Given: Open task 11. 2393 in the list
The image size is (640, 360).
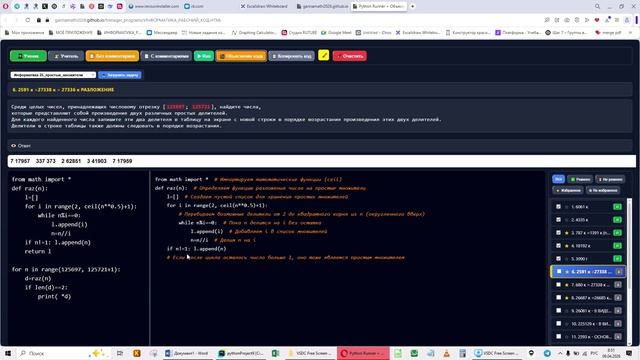Looking at the screenshot, I should click(588, 337).
